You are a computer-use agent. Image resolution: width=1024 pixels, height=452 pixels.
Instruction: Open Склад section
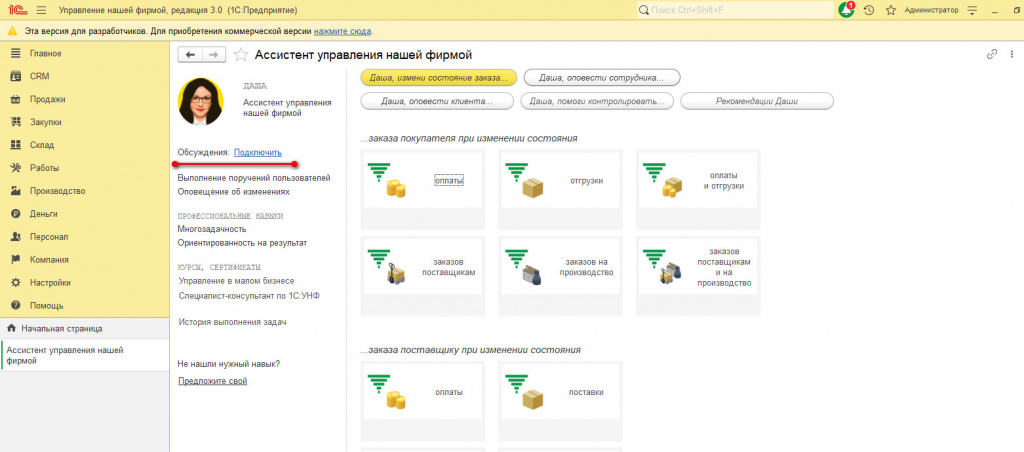(x=42, y=145)
